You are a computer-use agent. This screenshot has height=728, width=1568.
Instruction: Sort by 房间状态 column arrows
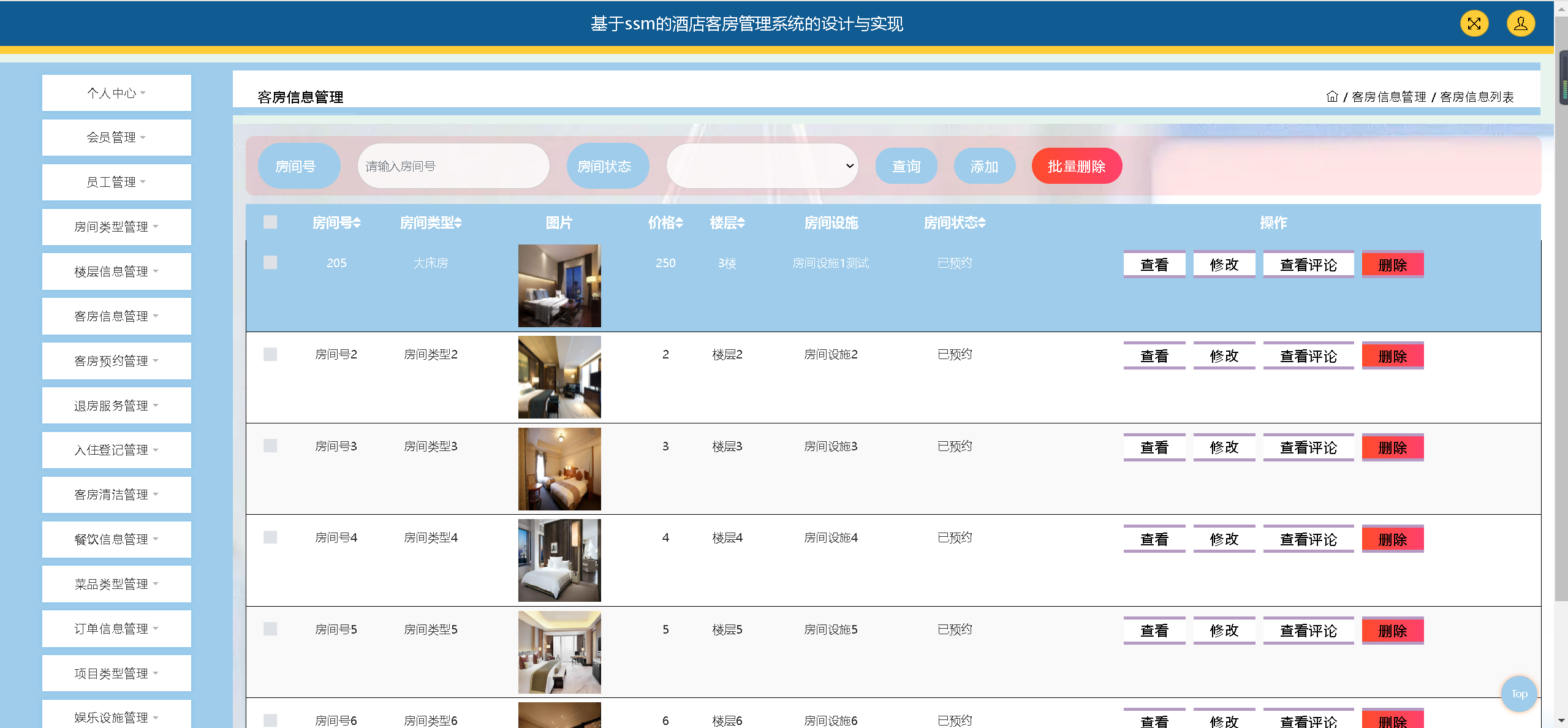(x=982, y=223)
